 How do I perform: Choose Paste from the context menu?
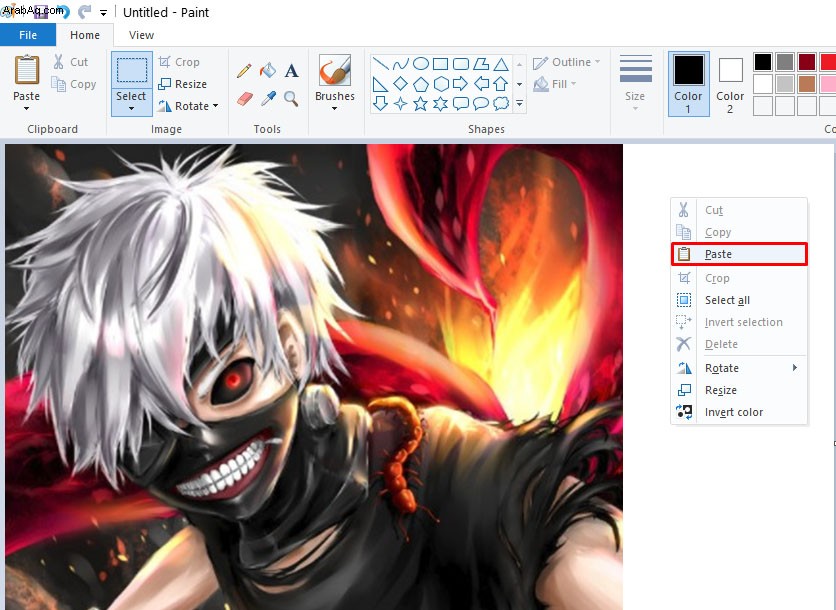pyautogui.click(x=739, y=254)
